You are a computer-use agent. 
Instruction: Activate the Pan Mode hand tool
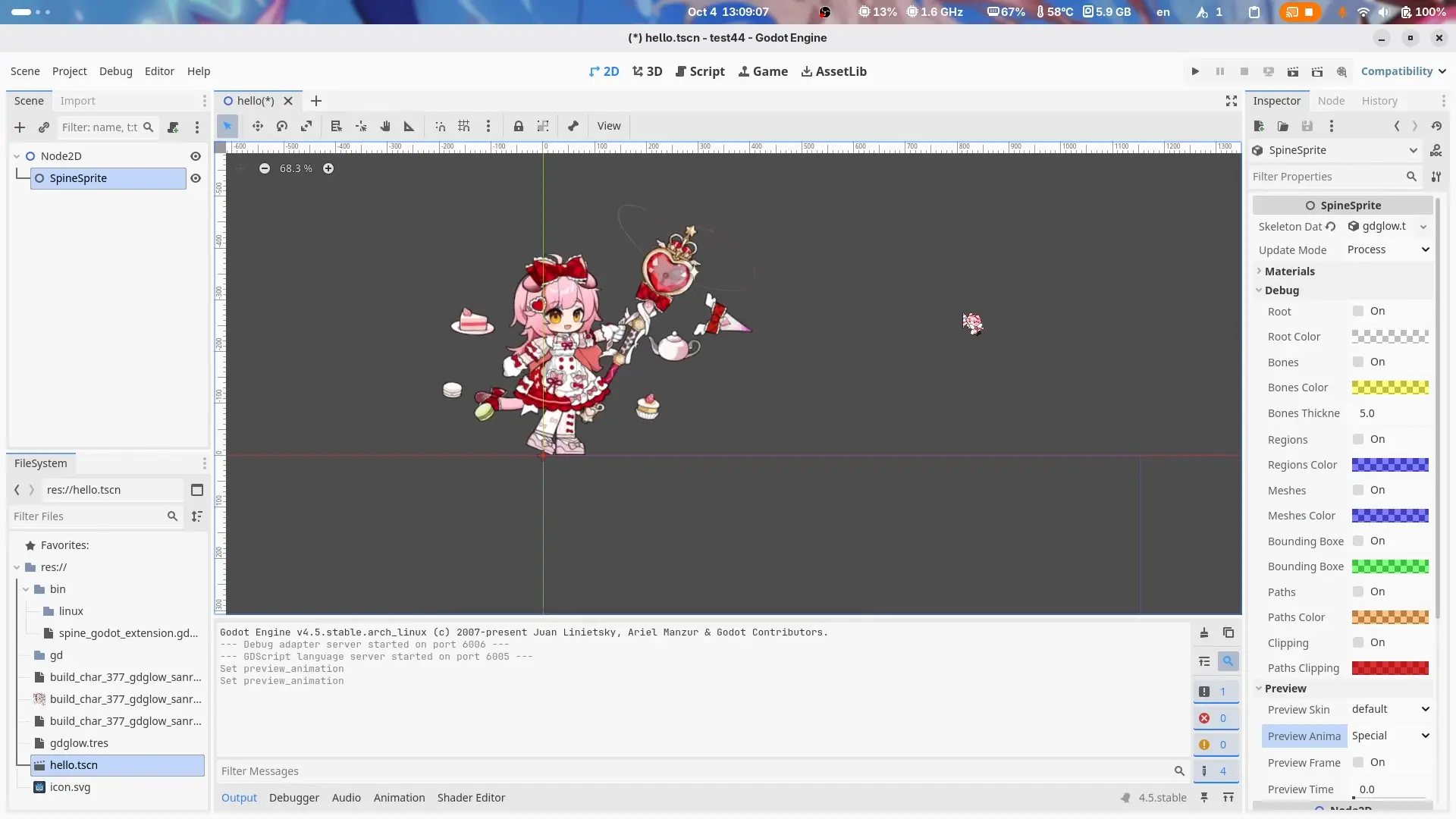385,127
